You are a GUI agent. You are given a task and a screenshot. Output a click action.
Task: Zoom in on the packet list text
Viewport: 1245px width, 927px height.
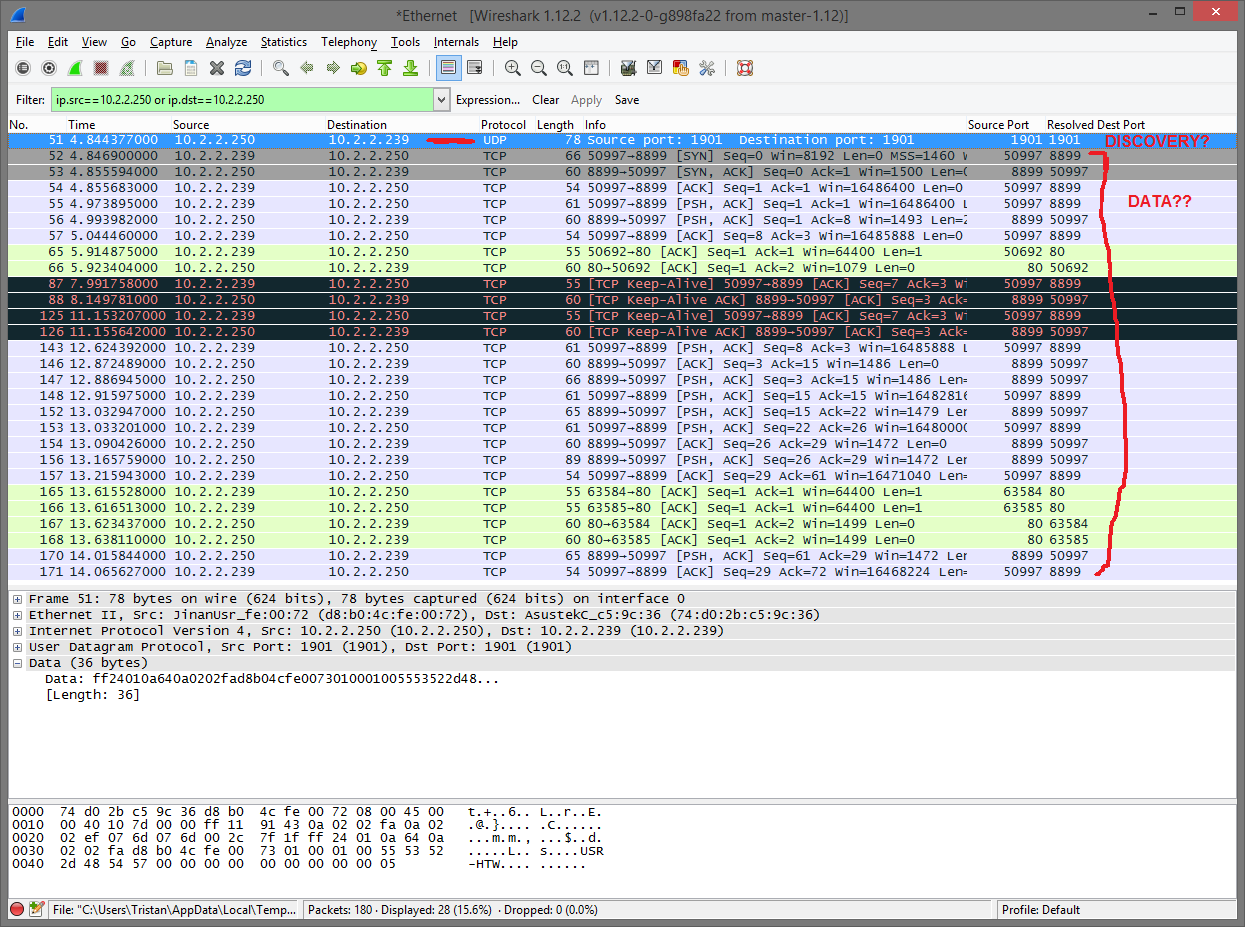512,68
